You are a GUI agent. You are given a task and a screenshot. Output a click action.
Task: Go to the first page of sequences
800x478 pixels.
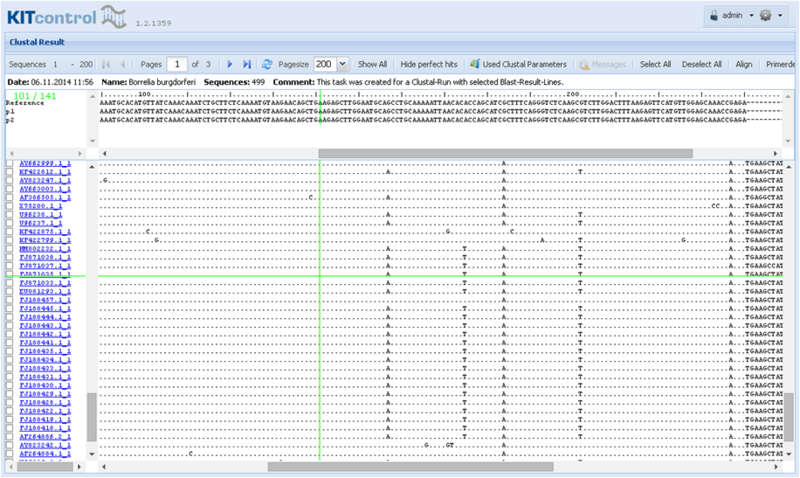pyautogui.click(x=106, y=64)
